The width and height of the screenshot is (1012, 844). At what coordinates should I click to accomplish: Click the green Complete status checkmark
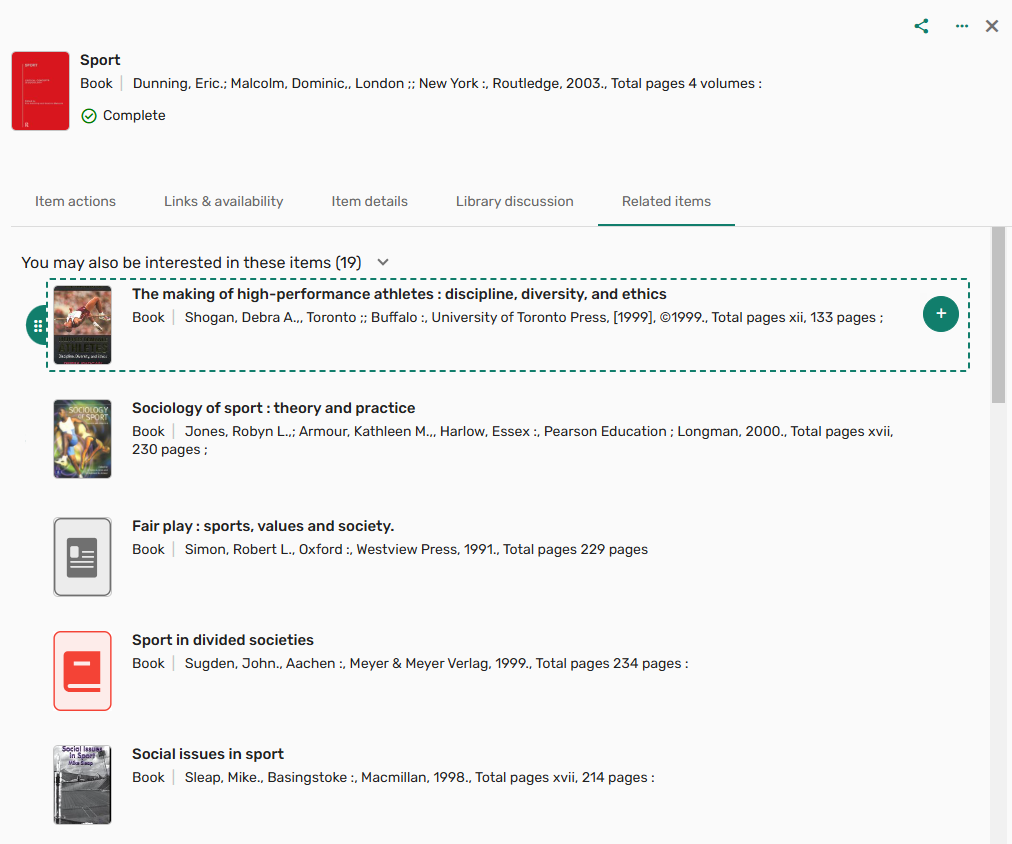89,116
